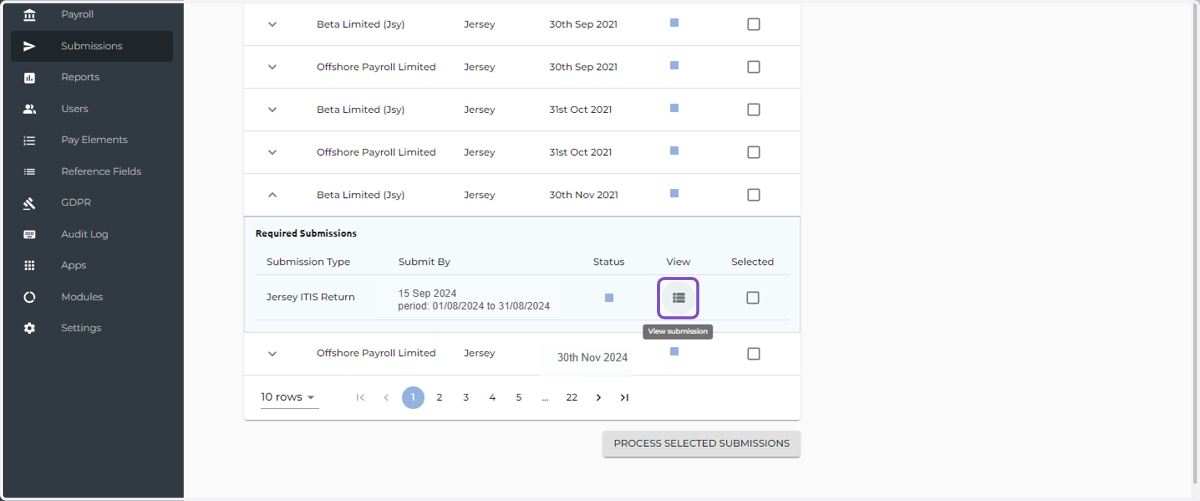1200x501 pixels.
Task: Expand Beta Limited 31st Oct 2021 row
Action: tap(272, 110)
